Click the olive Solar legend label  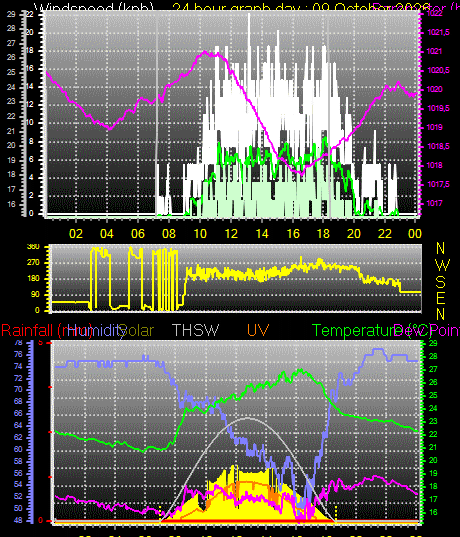point(137,330)
